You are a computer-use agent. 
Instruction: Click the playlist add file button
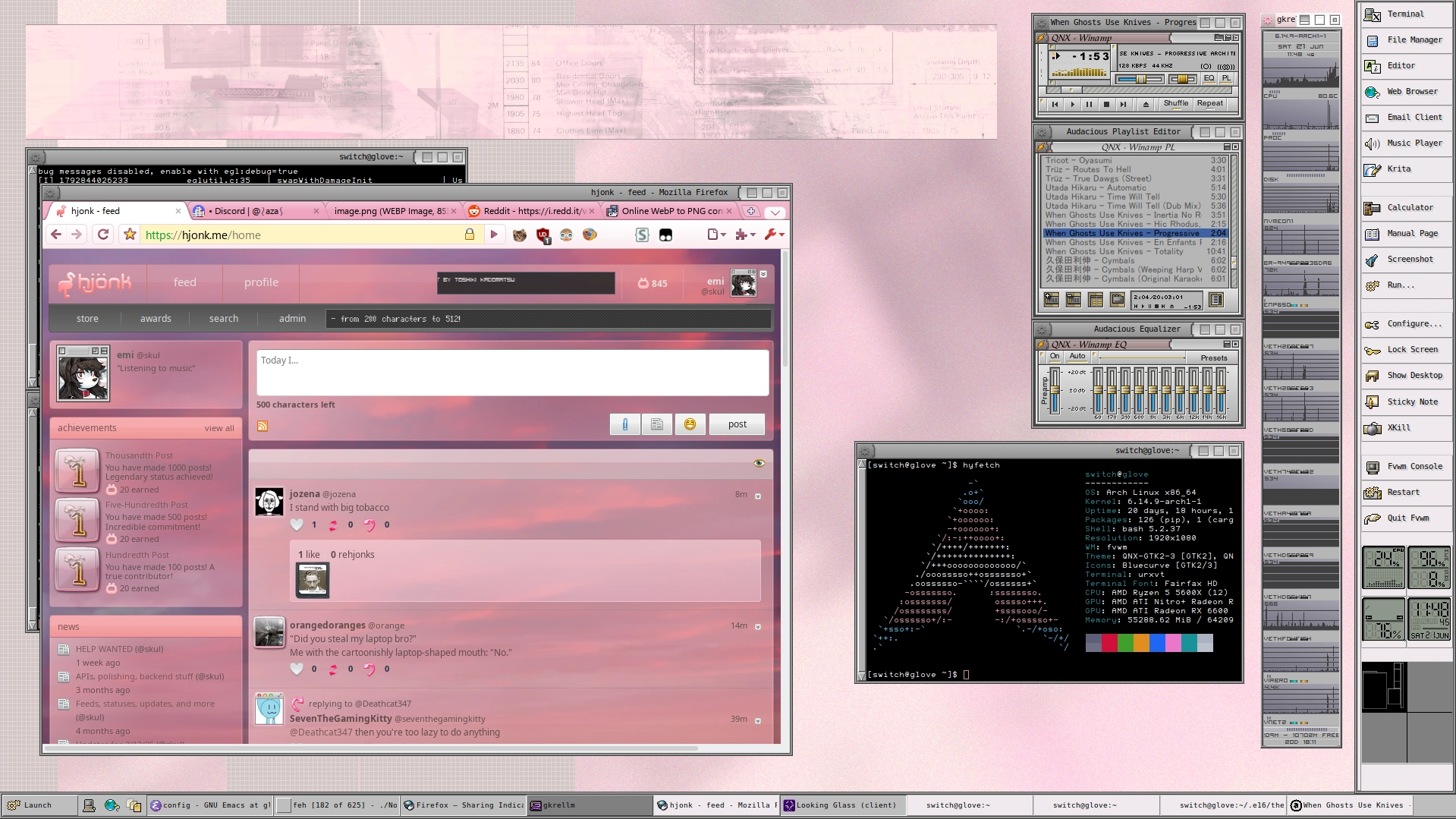[x=1052, y=300]
